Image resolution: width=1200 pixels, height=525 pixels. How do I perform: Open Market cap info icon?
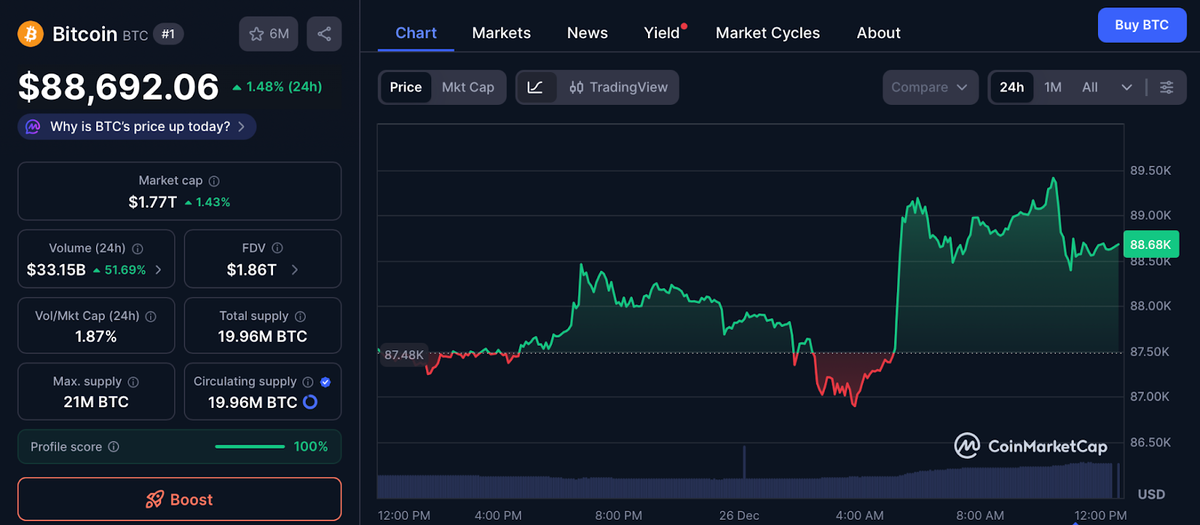[x=214, y=181]
